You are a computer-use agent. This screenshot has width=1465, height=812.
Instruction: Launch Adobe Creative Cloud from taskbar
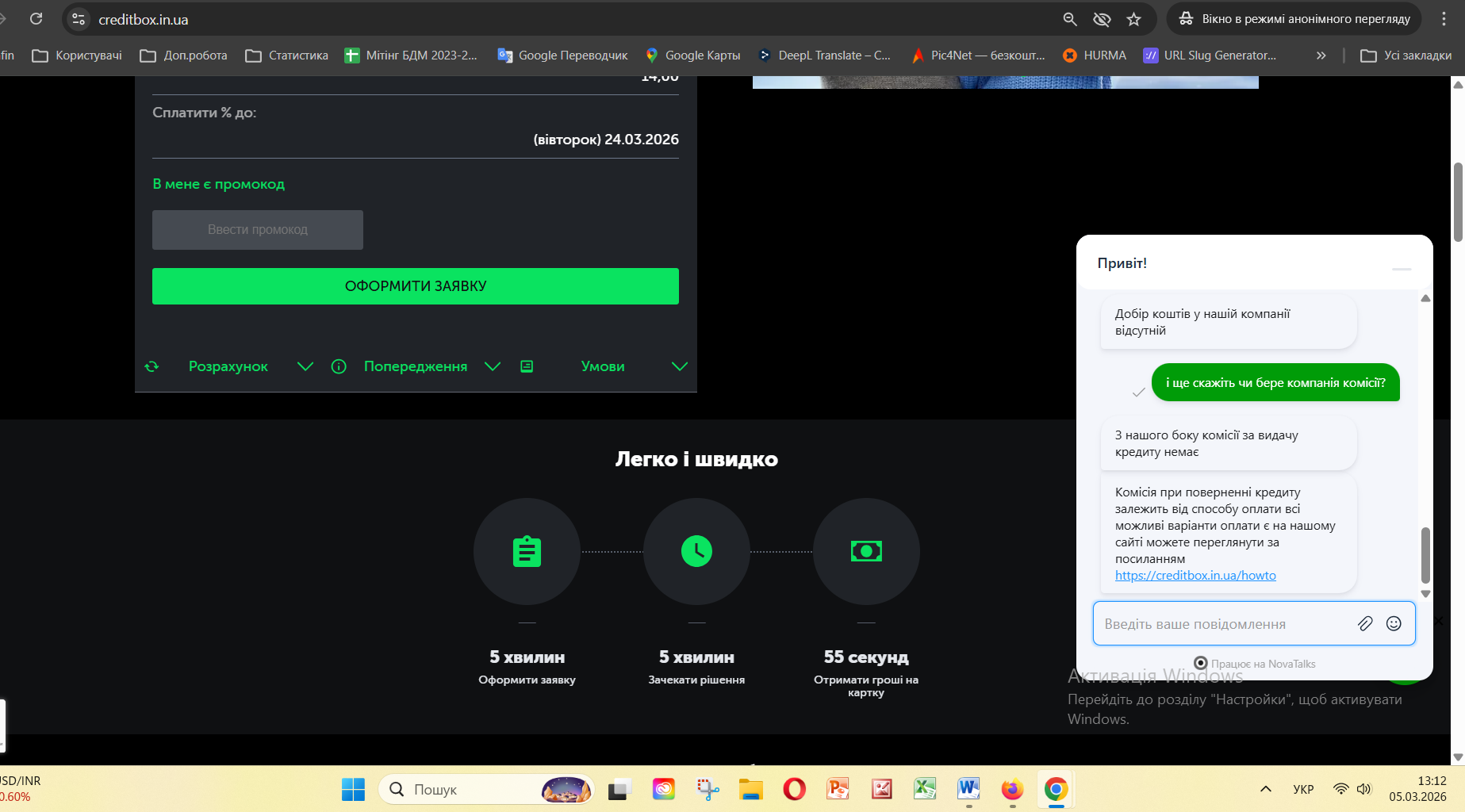click(x=664, y=789)
